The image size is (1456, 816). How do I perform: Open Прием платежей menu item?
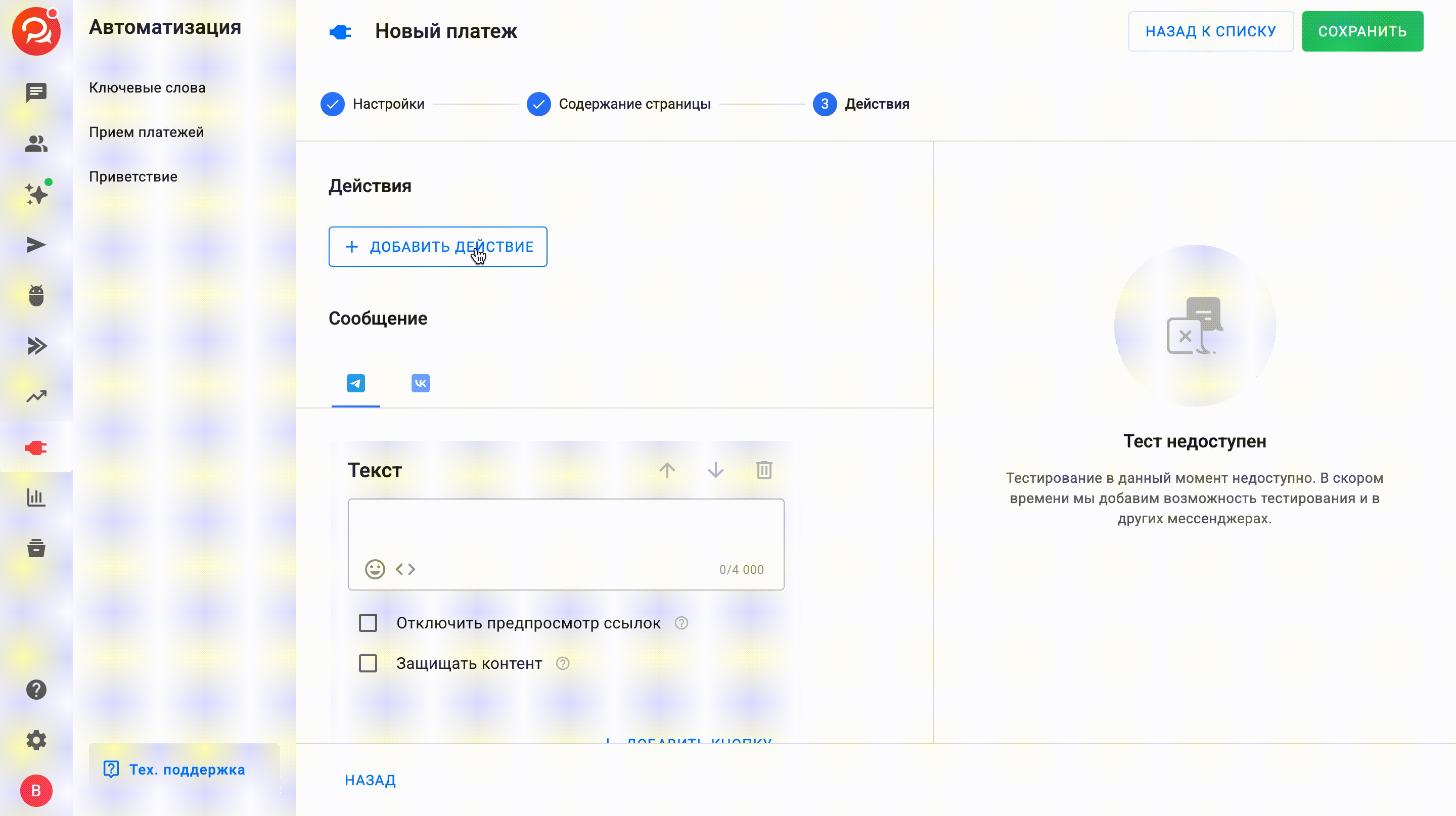[146, 132]
